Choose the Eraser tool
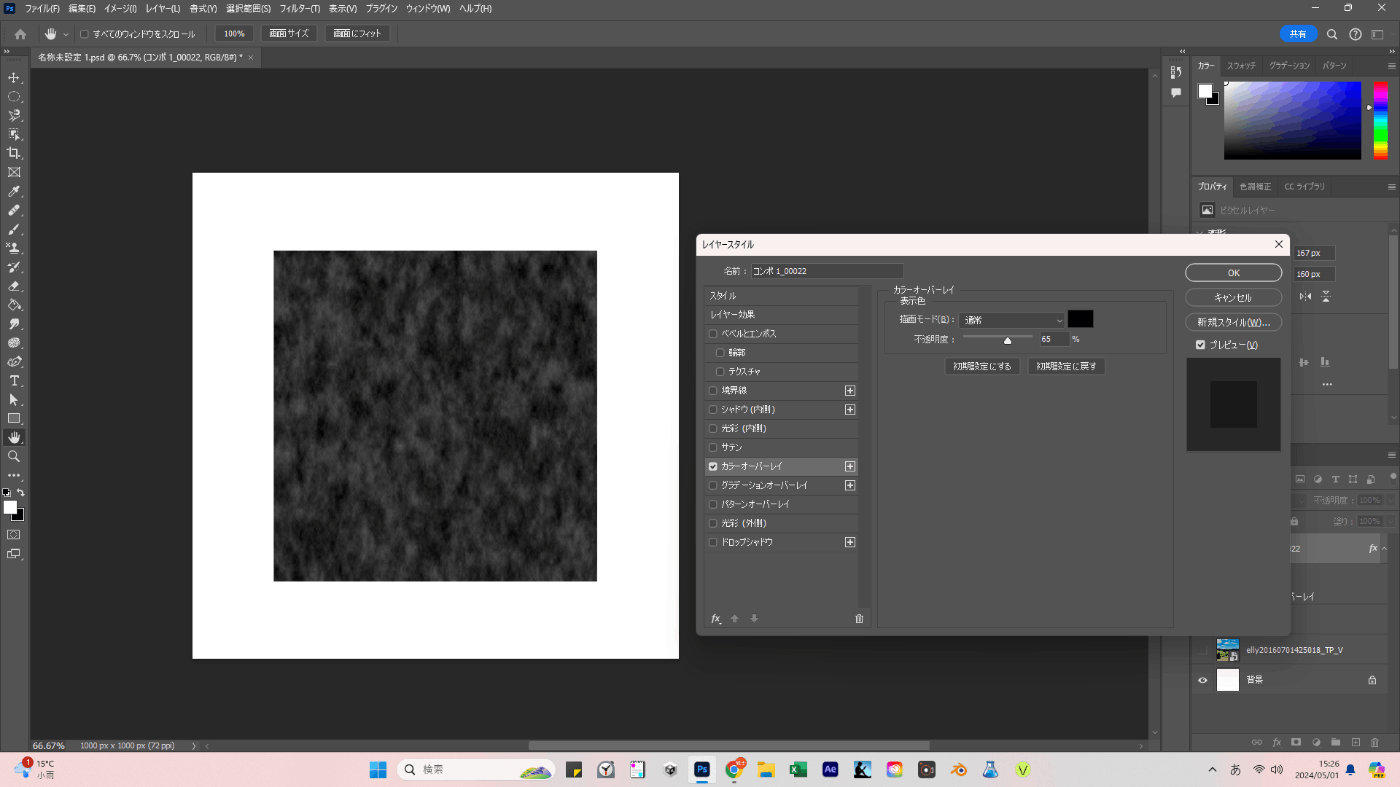This screenshot has width=1400, height=787. (x=14, y=286)
